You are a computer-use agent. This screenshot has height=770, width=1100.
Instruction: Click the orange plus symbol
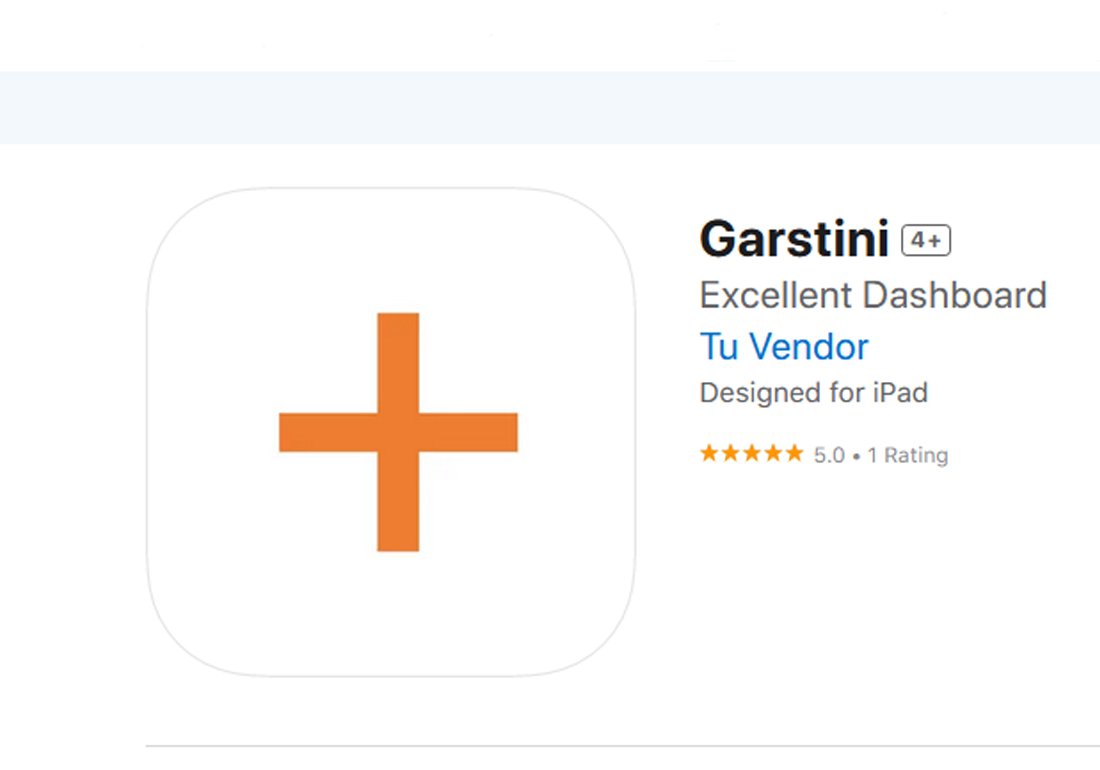pos(398,432)
